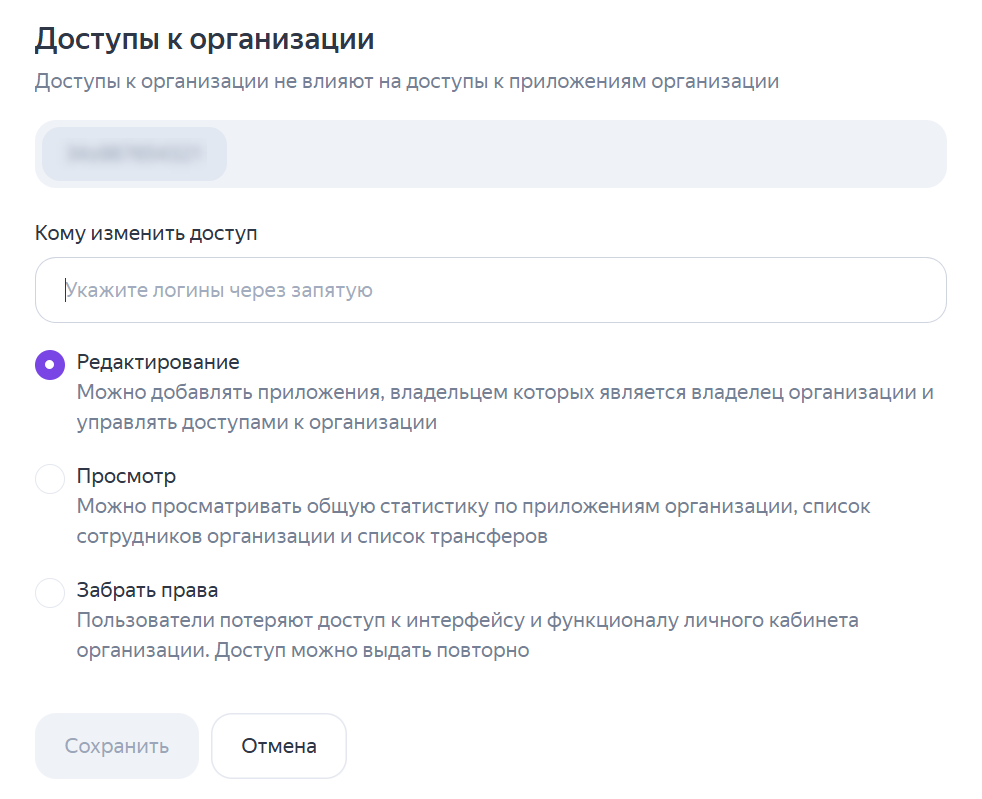This screenshot has height=799, width=982.
Task: Enable the Забрать права radio option
Action: (50, 593)
